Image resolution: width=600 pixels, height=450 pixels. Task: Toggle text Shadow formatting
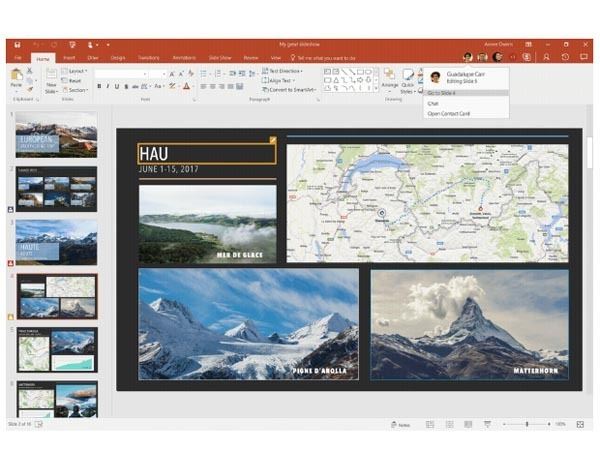pyautogui.click(x=126, y=86)
